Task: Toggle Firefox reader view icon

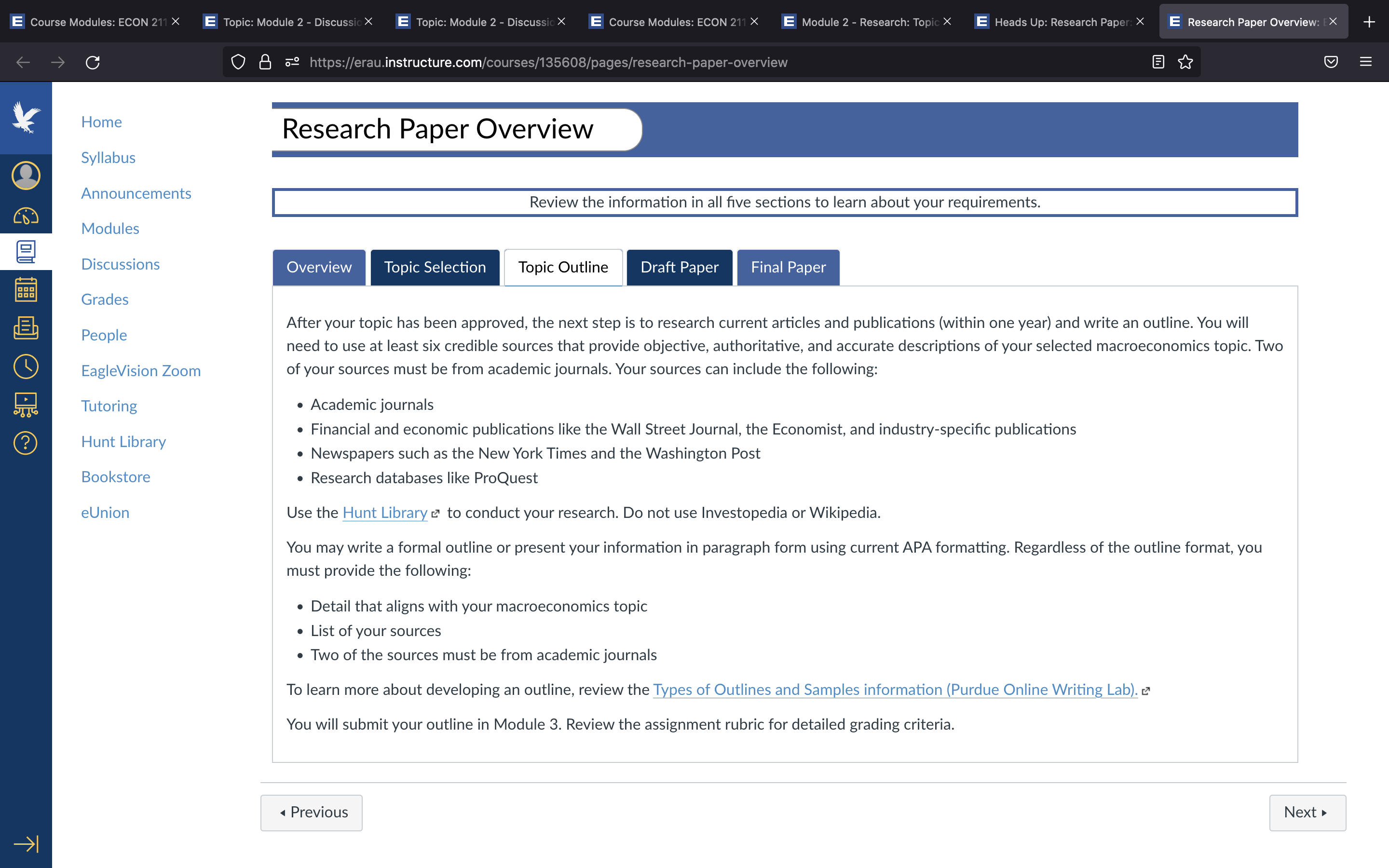Action: [x=1158, y=62]
